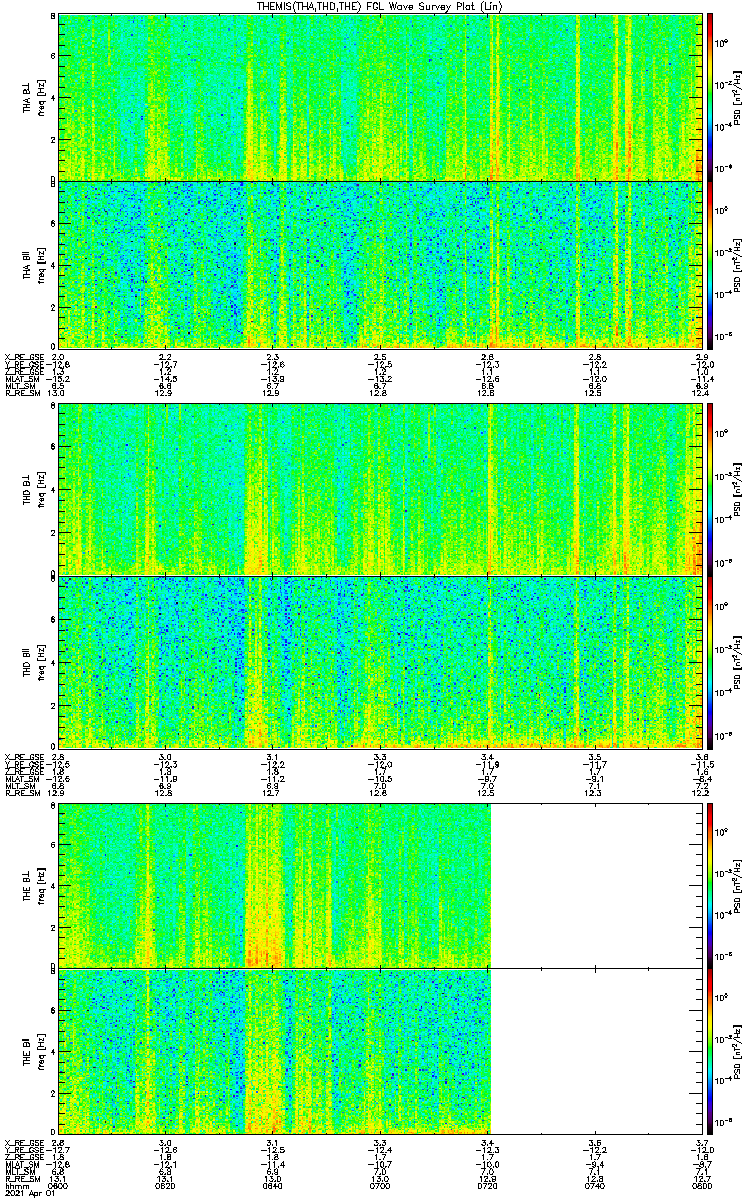This screenshot has height=1200, width=750.
Task: Click the PSD [nT²/Hz] label of THE B∥ colorbar
Action: (738, 1051)
